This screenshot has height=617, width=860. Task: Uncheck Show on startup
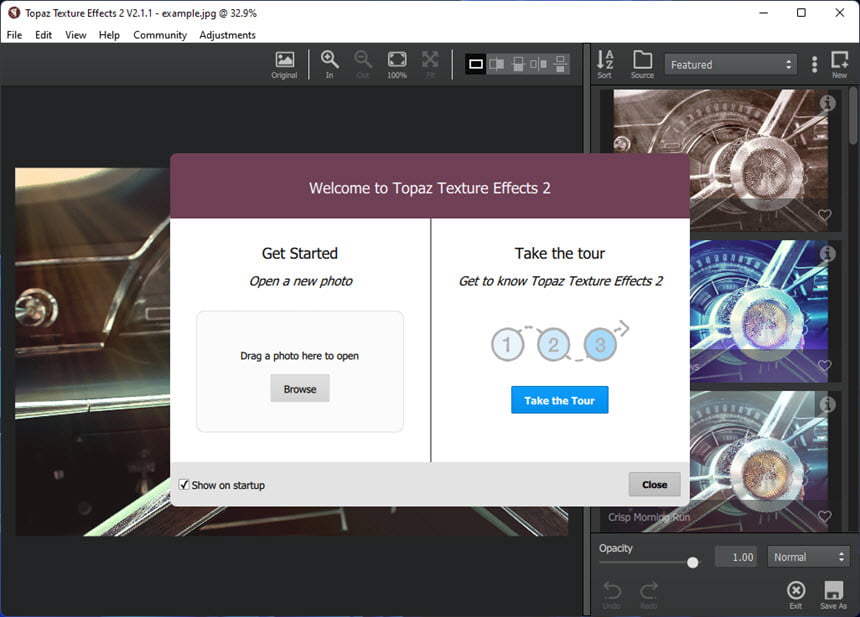pyautogui.click(x=184, y=485)
